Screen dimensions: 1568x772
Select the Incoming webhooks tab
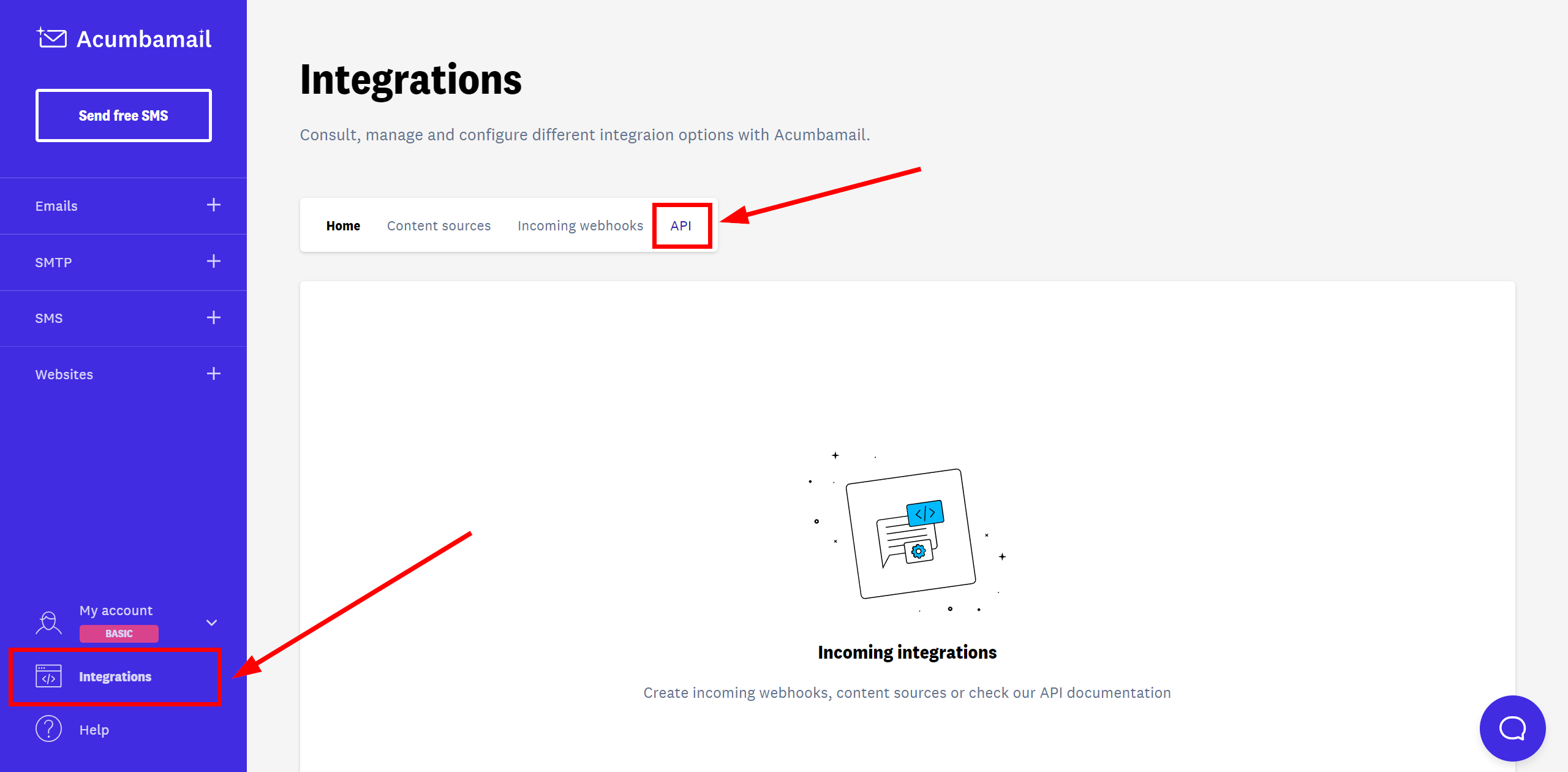click(x=580, y=225)
